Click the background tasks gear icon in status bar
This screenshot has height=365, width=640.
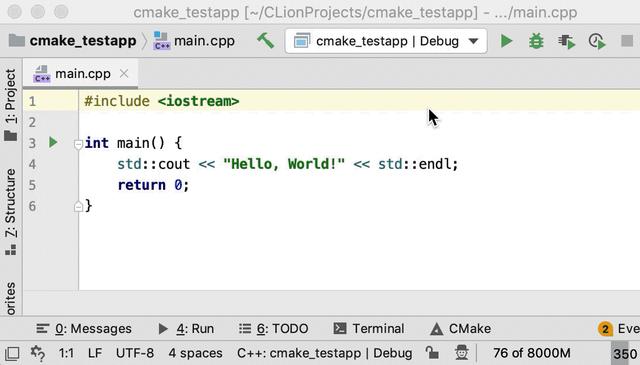[x=38, y=353]
